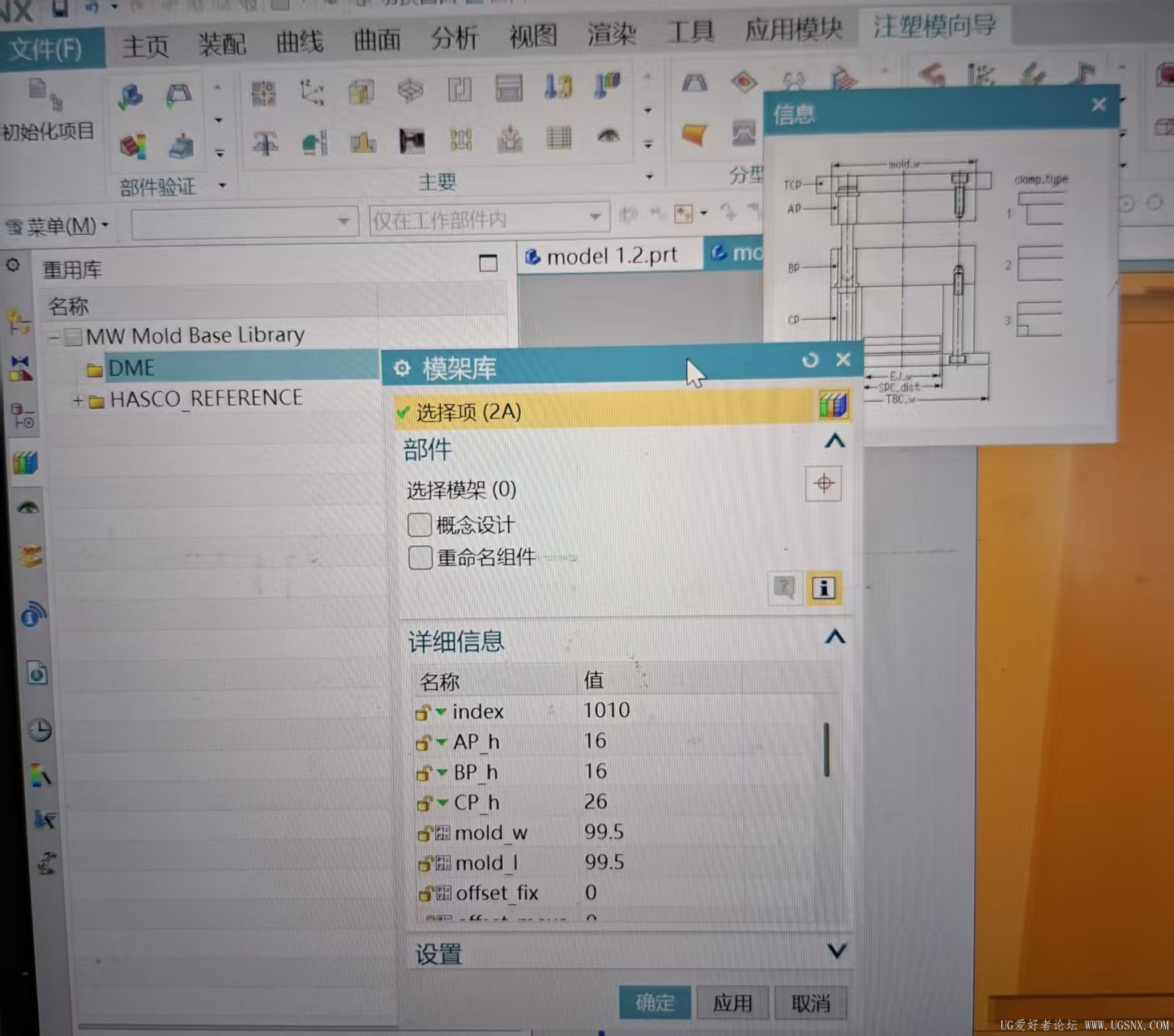Switch to the 注塑模向导 ribbon tab
The image size is (1174, 1036).
pos(933,26)
